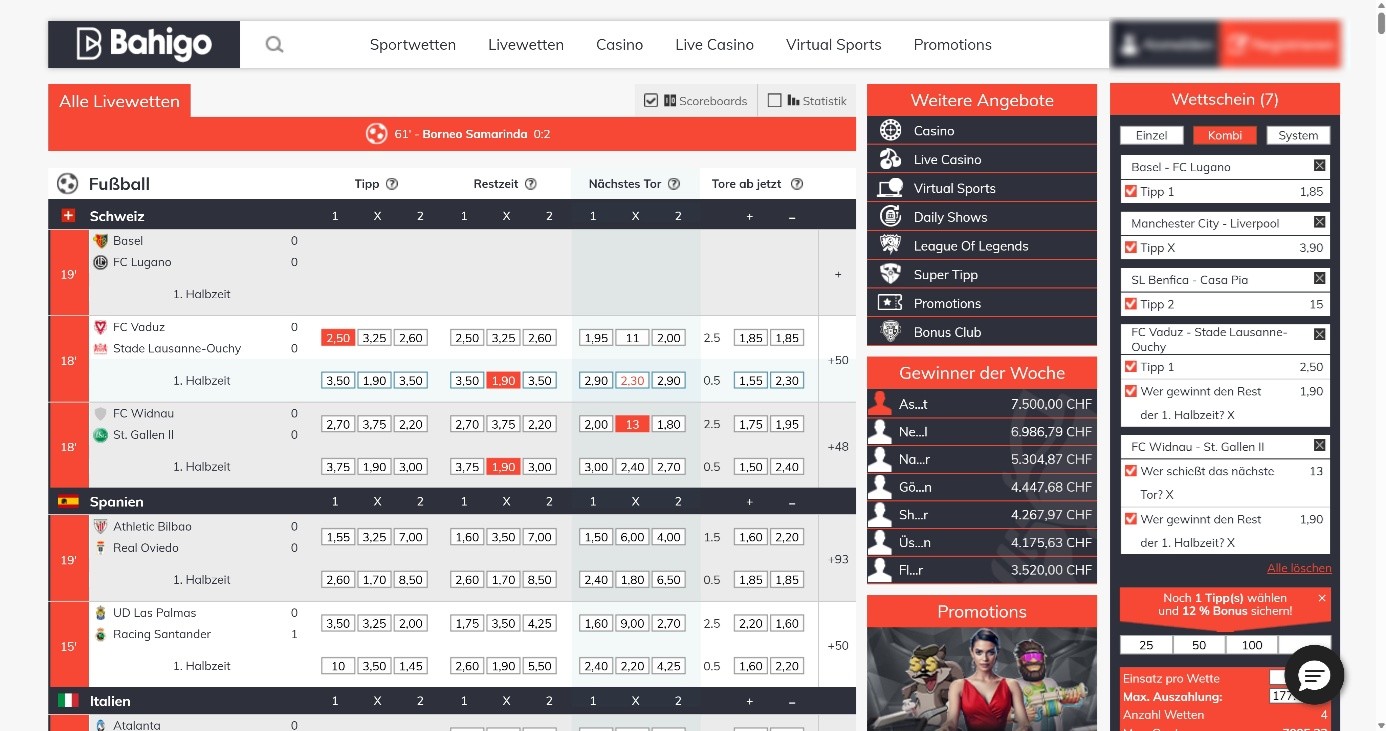1386x731 pixels.
Task: Switch to the System bet tab
Action: point(1297,135)
